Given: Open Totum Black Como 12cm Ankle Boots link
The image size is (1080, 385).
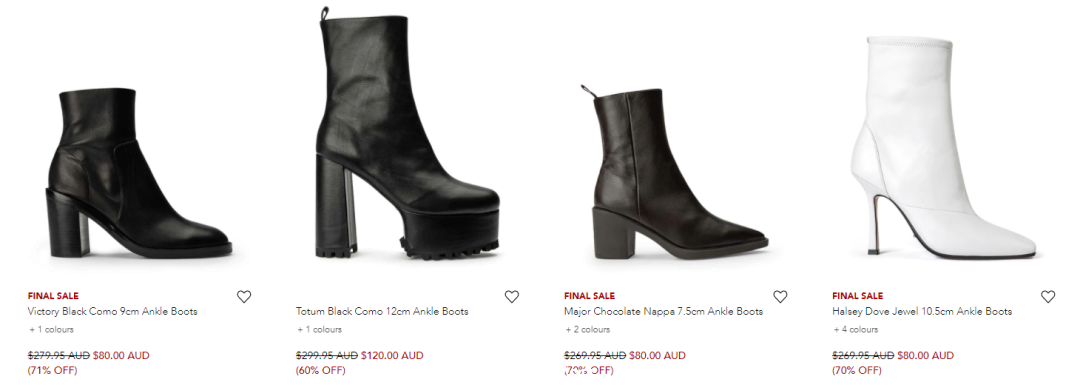Looking at the screenshot, I should [x=382, y=312].
